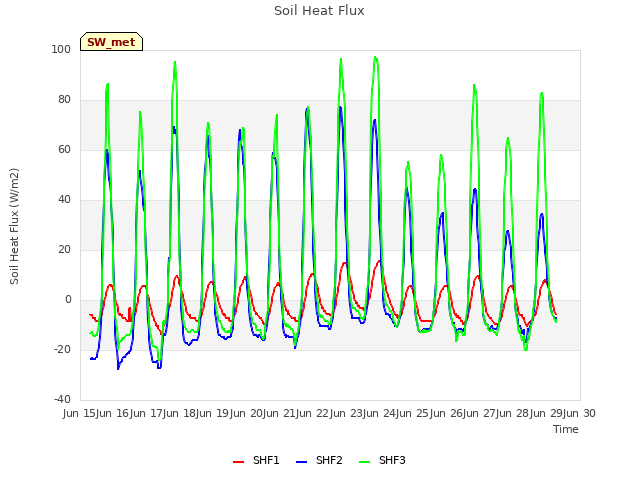Click the 20 y-axis tick label
The width and height of the screenshot is (640, 480).
click(x=64, y=249)
